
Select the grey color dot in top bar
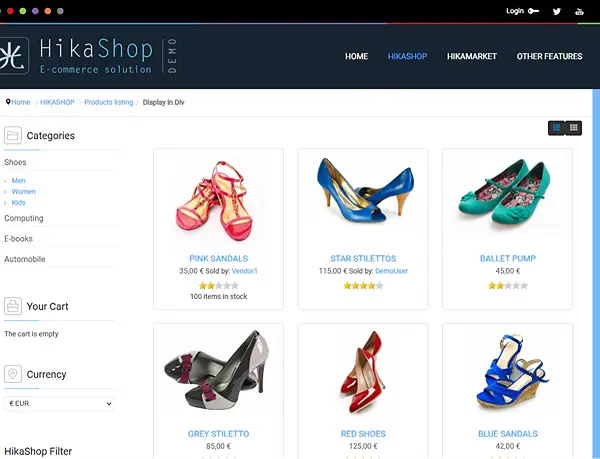(60, 11)
